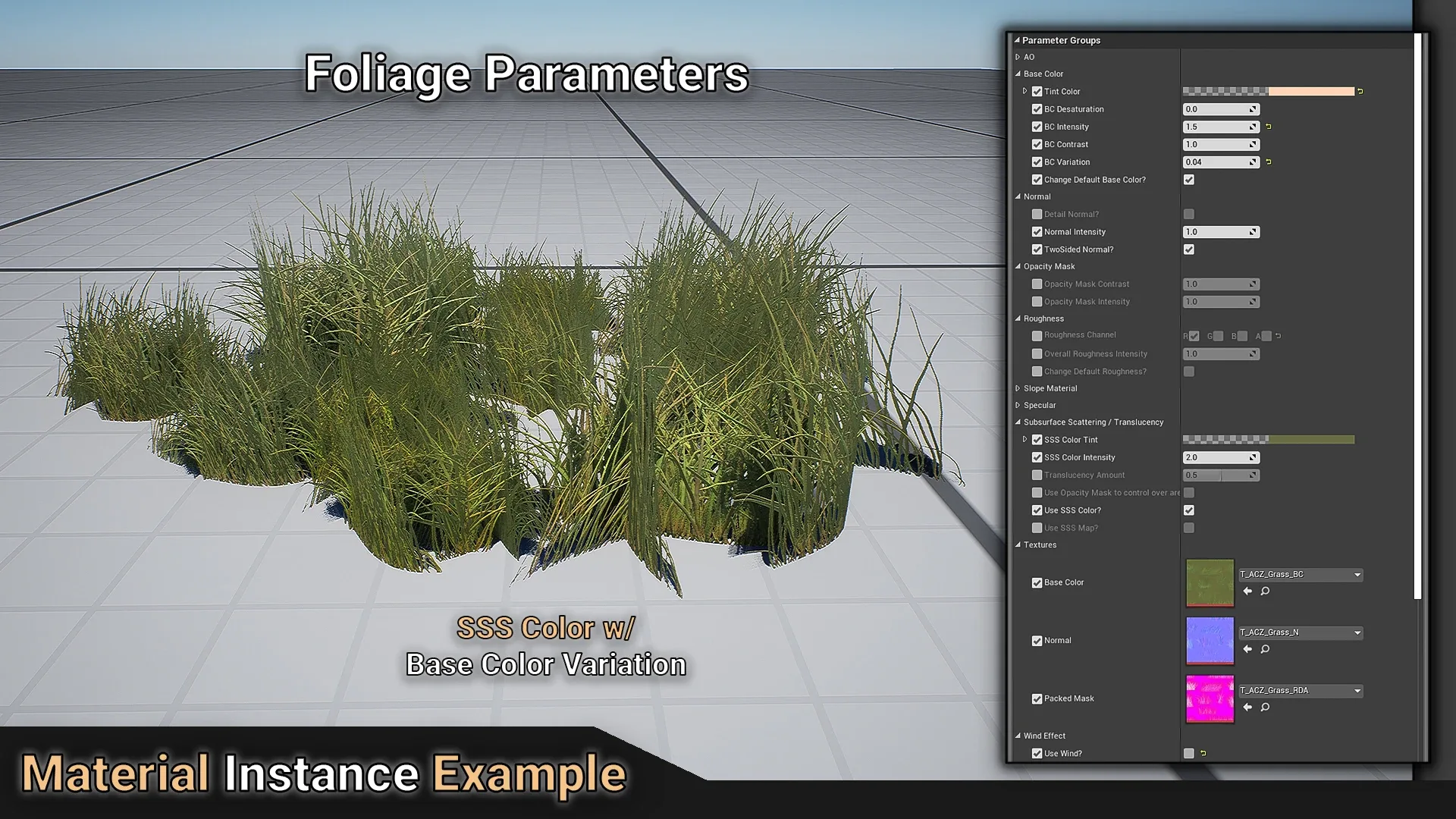
Task: Reset Use Wind value to default
Action: pyautogui.click(x=1203, y=753)
